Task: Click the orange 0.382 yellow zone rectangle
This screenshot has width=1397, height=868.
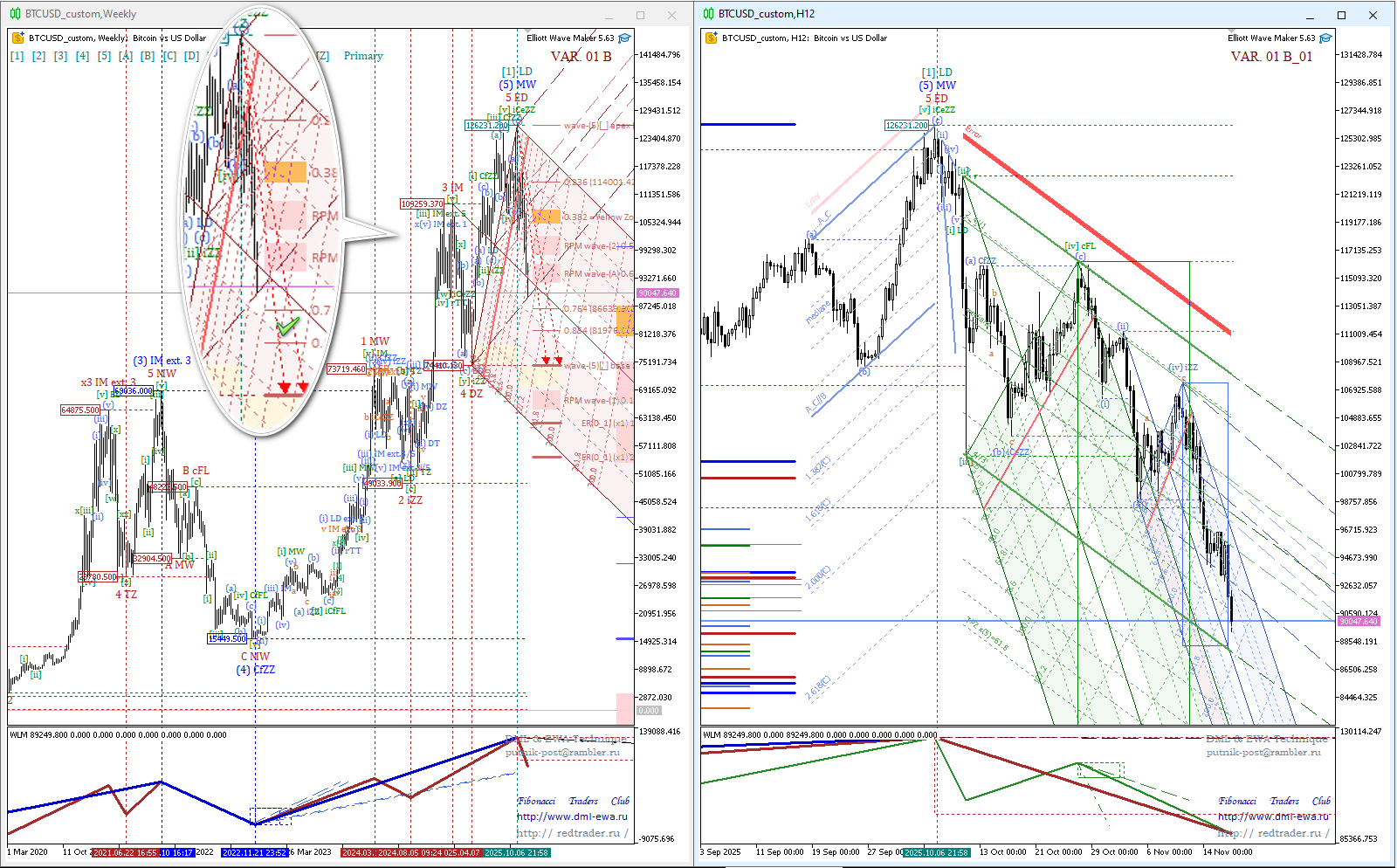Action: (547, 217)
